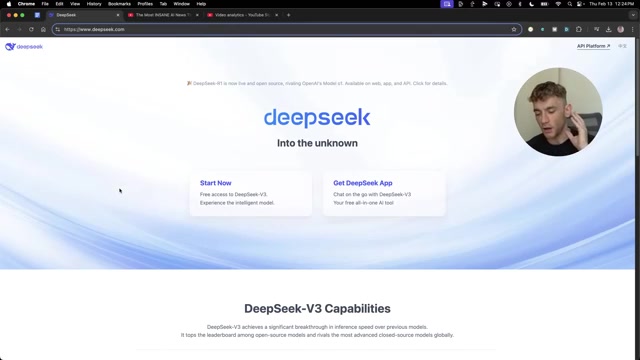Go back using the browser back arrow
Image resolution: width=640 pixels, height=360 pixels.
tap(7, 29)
